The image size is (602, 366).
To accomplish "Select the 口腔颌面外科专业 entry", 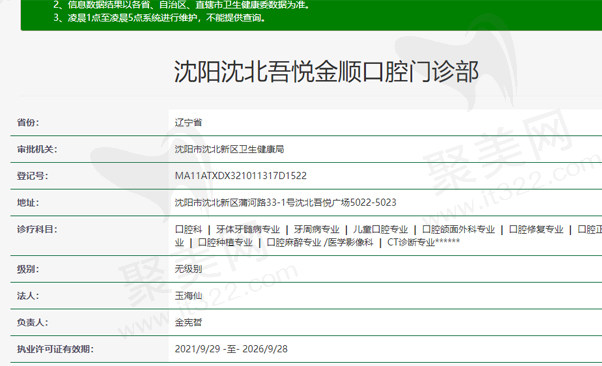I will click(x=458, y=229).
